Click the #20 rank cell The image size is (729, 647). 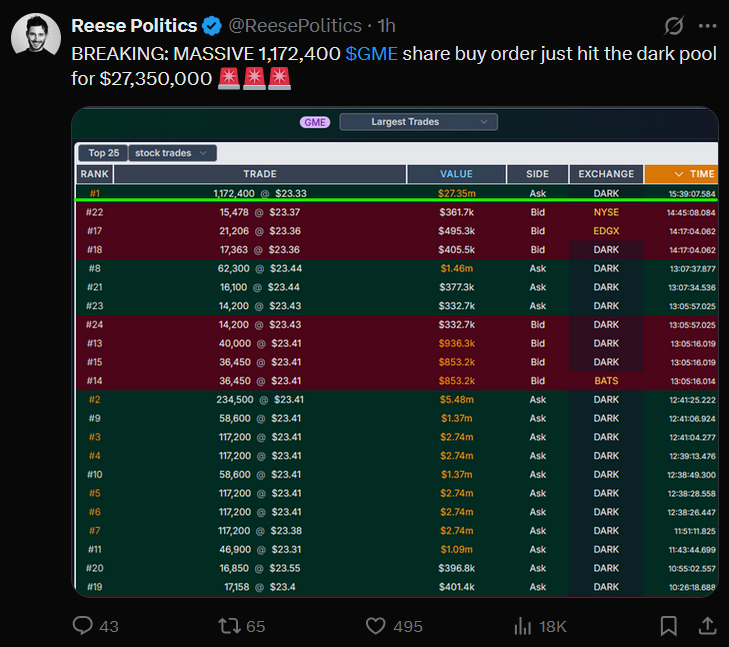(x=94, y=568)
